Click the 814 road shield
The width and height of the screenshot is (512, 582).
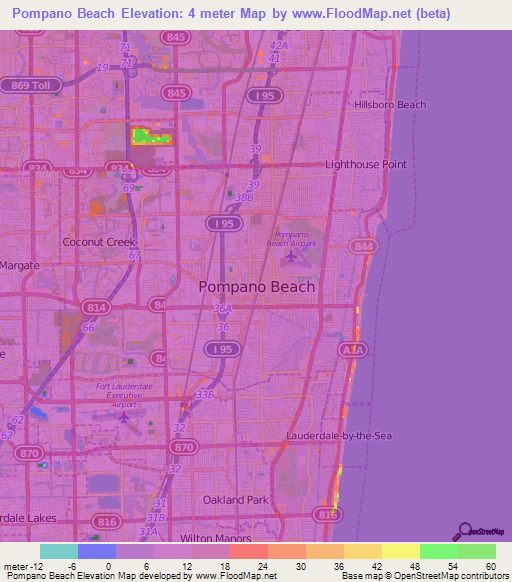[97, 308]
